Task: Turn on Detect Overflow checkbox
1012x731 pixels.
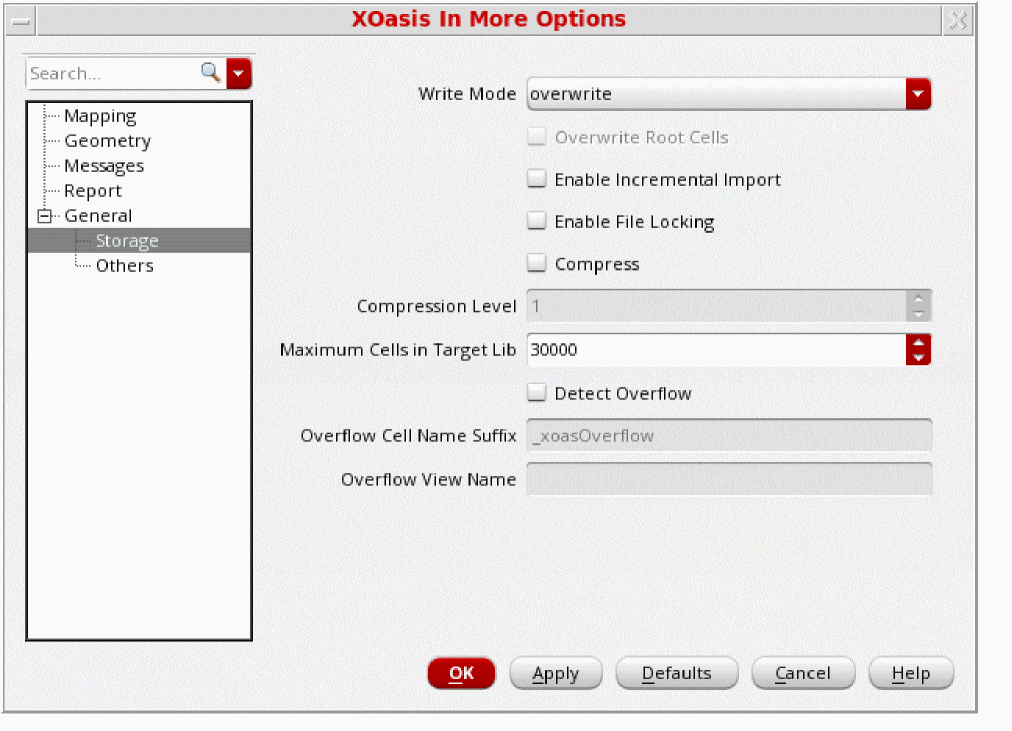Action: (x=537, y=394)
